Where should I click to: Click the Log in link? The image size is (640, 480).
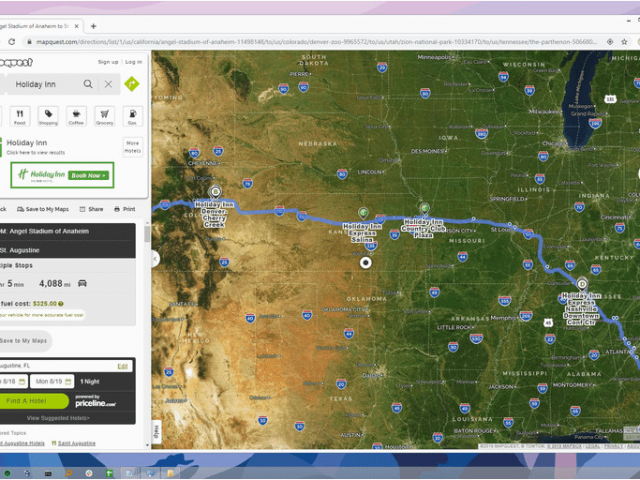click(133, 62)
